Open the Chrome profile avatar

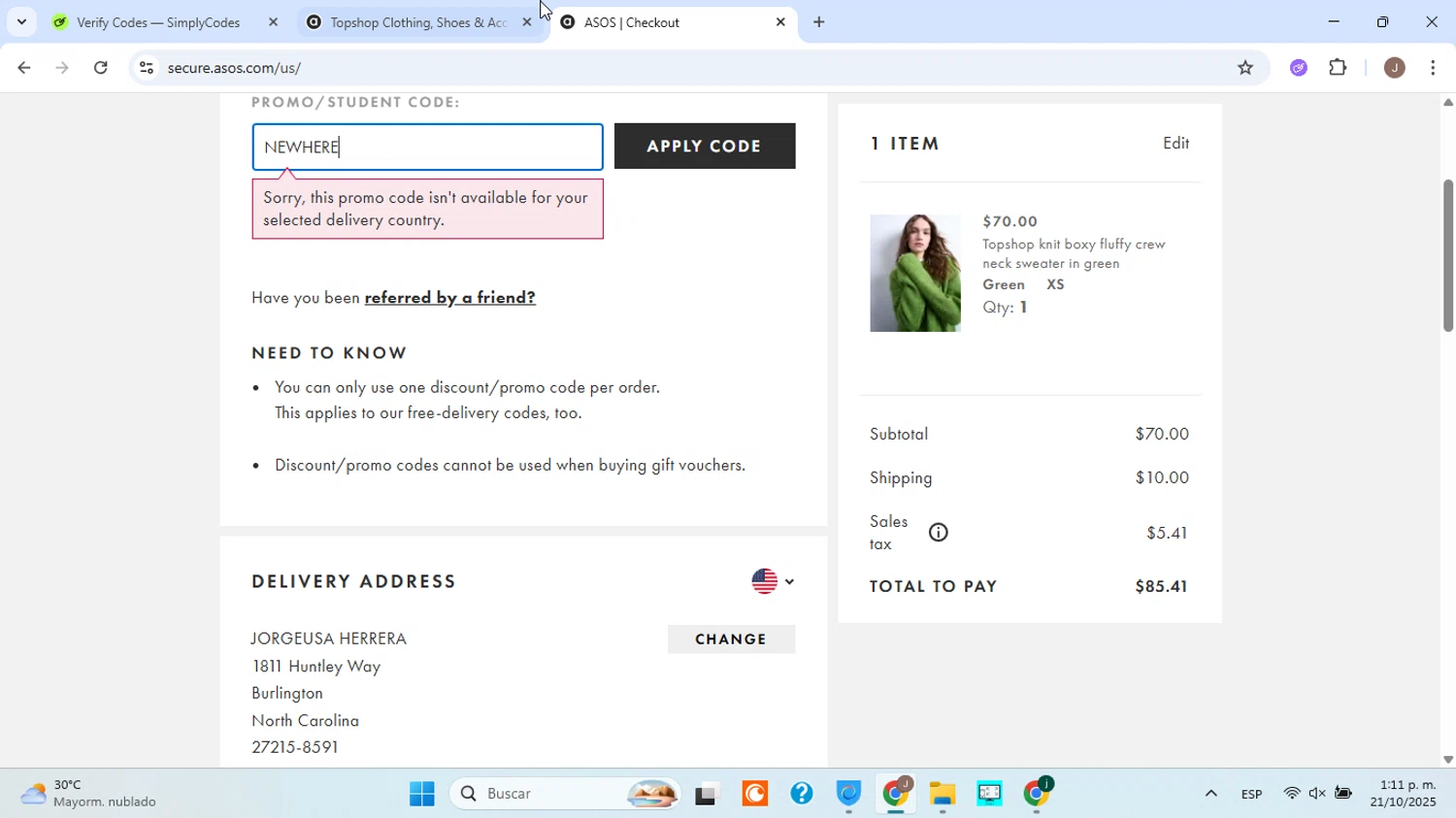[1395, 68]
